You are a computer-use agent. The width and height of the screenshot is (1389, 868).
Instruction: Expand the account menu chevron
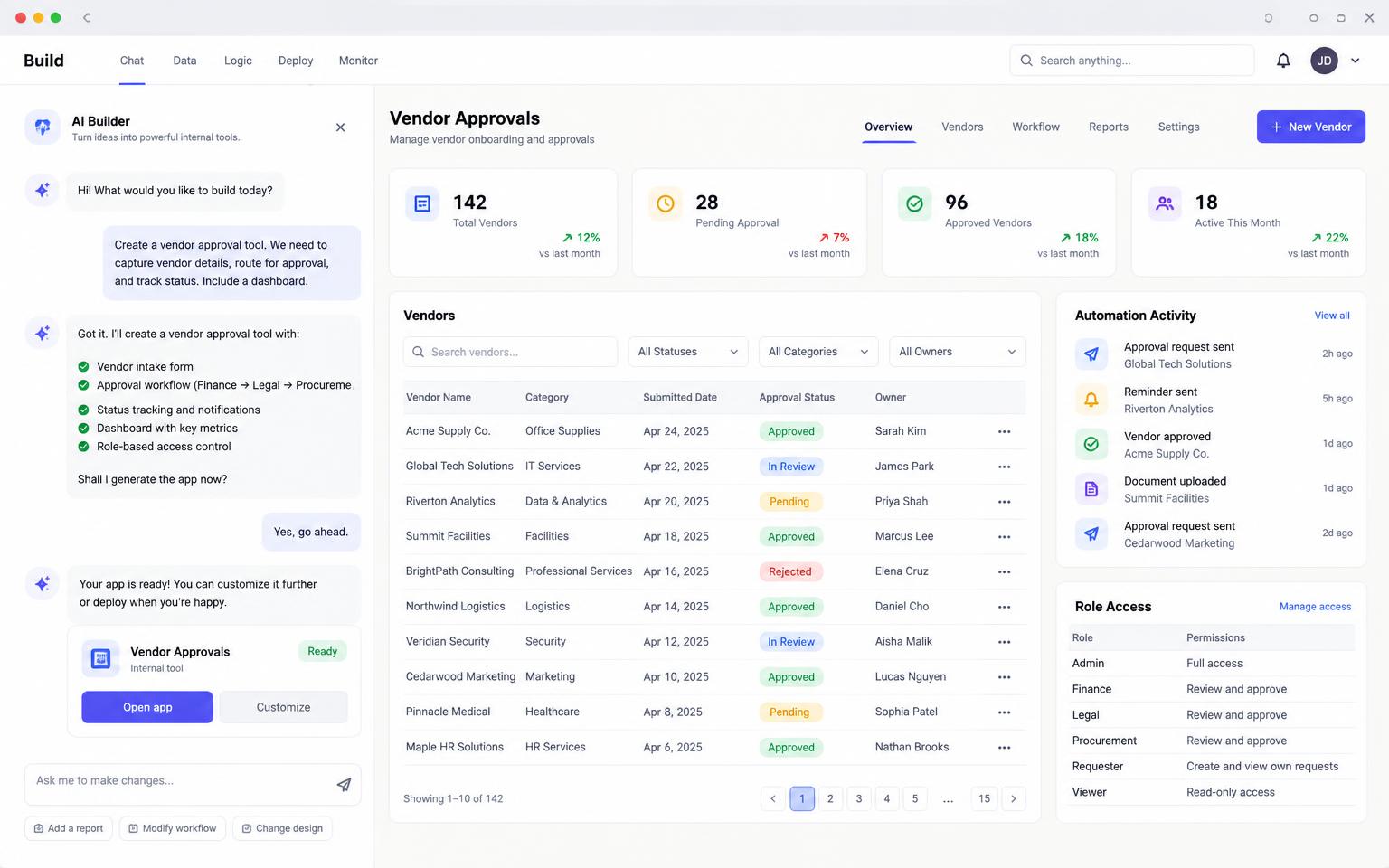coord(1355,61)
